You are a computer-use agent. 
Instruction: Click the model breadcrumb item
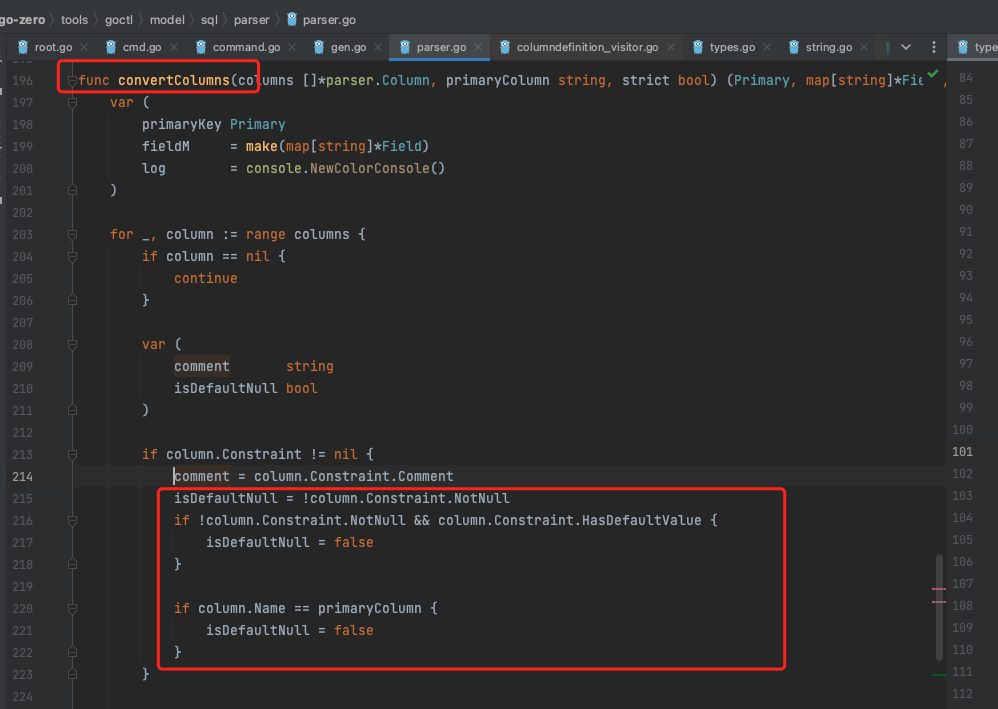[x=167, y=19]
